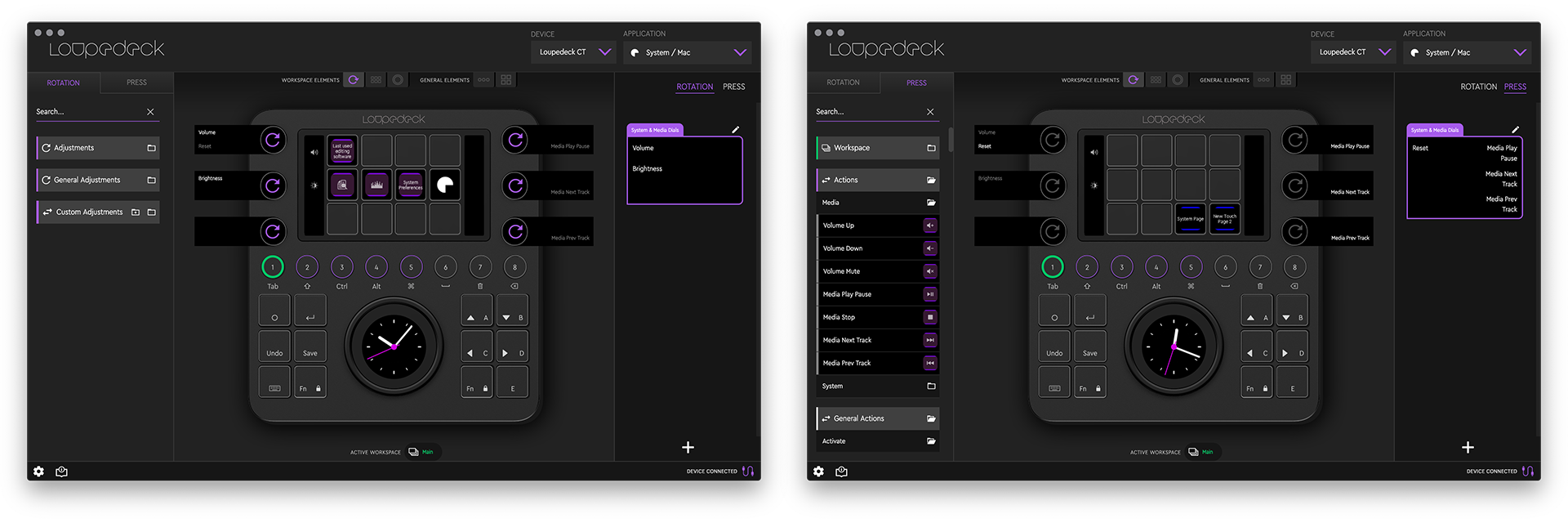
Task: Click the Media Play Pause dial in left window
Action: [x=515, y=140]
